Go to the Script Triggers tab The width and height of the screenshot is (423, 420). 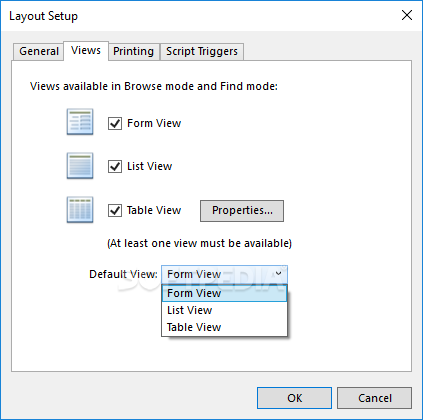pyautogui.click(x=202, y=51)
